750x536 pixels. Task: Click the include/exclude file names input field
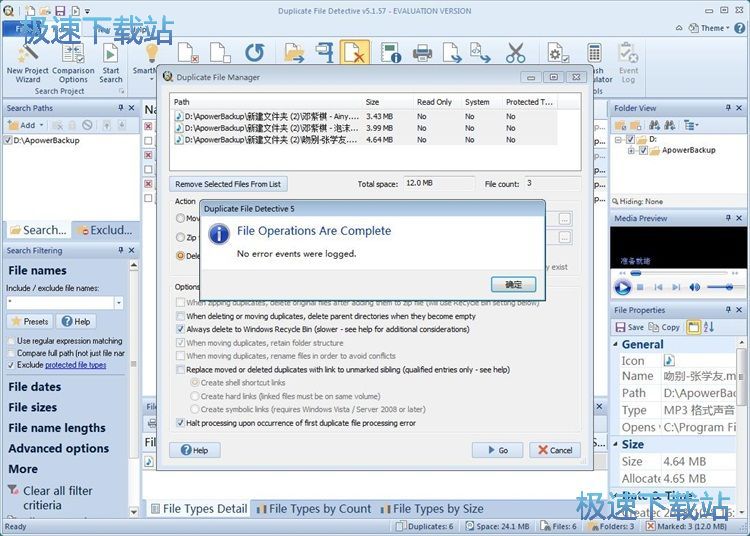(60, 303)
